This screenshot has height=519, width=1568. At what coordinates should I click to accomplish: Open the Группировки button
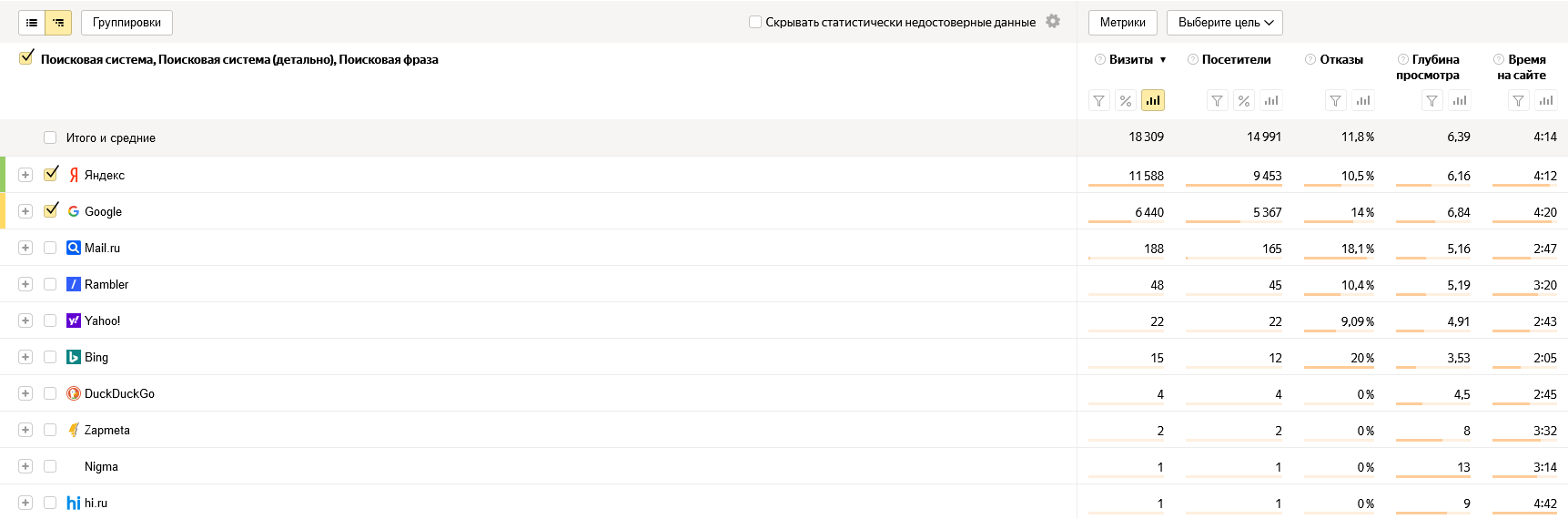pyautogui.click(x=126, y=23)
